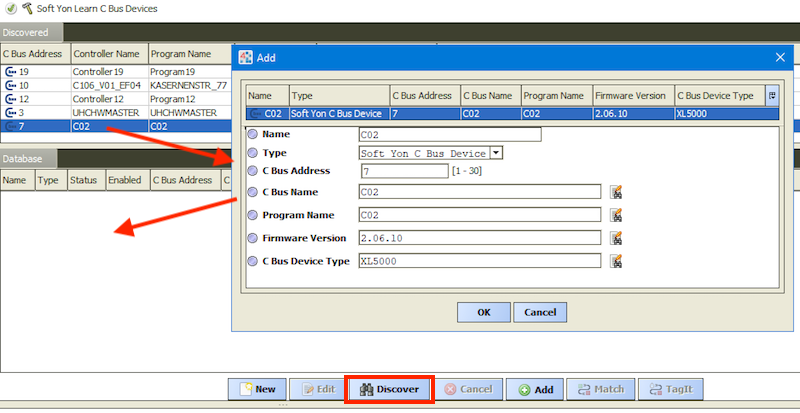Viewport: 800px width, 413px height.
Task: Select the Discovered tab
Action: (x=31, y=32)
